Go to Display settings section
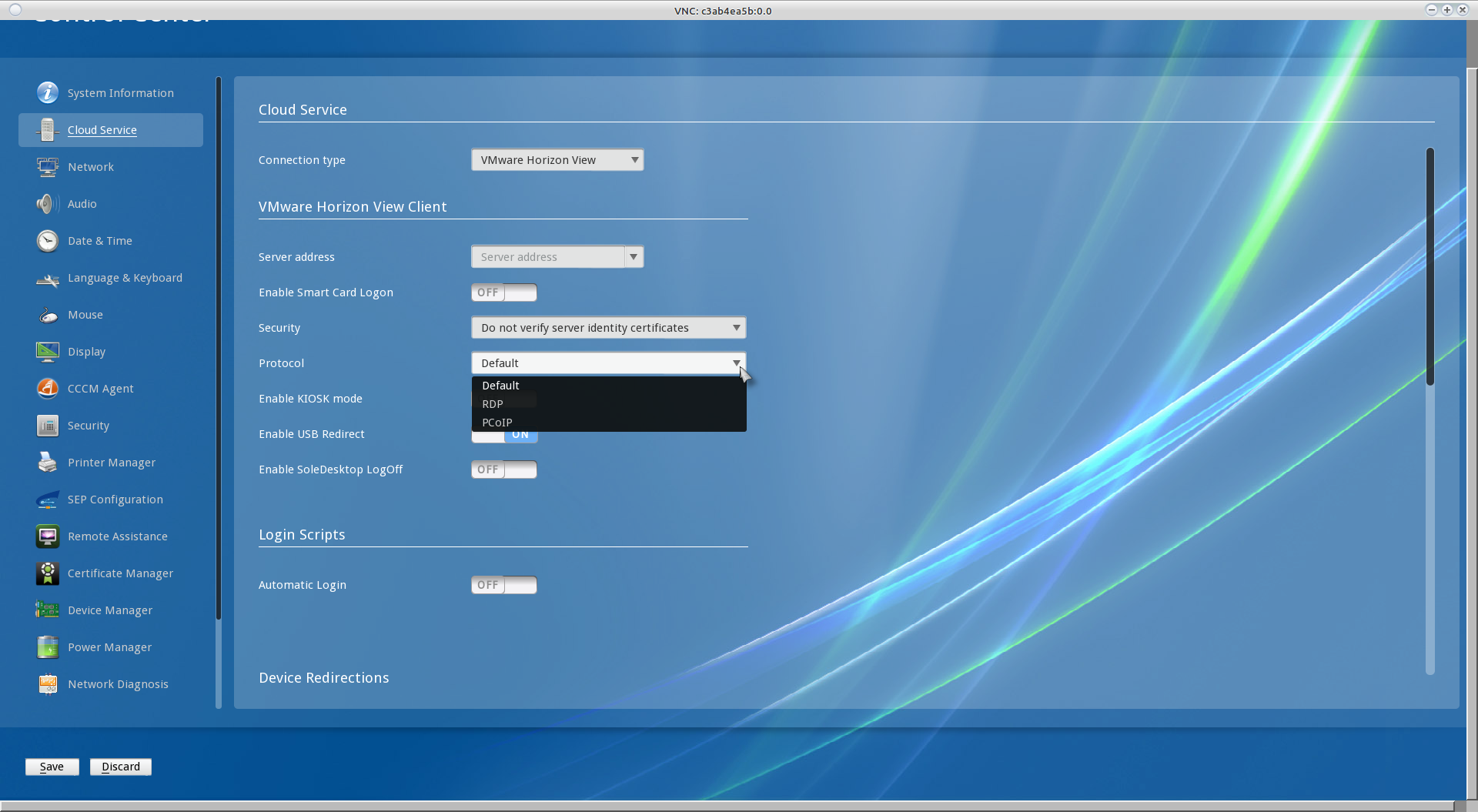 (86, 352)
